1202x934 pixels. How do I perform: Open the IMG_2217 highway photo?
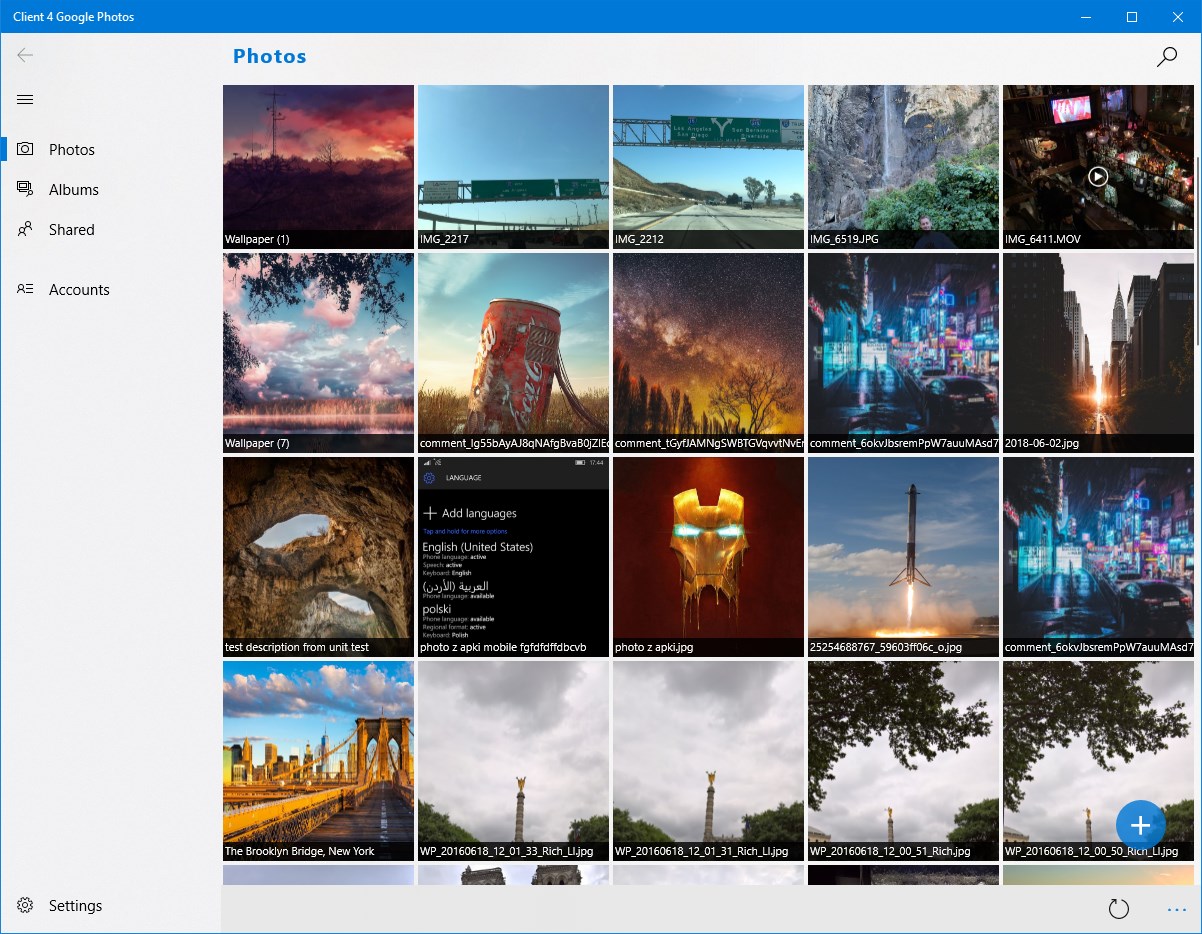513,167
